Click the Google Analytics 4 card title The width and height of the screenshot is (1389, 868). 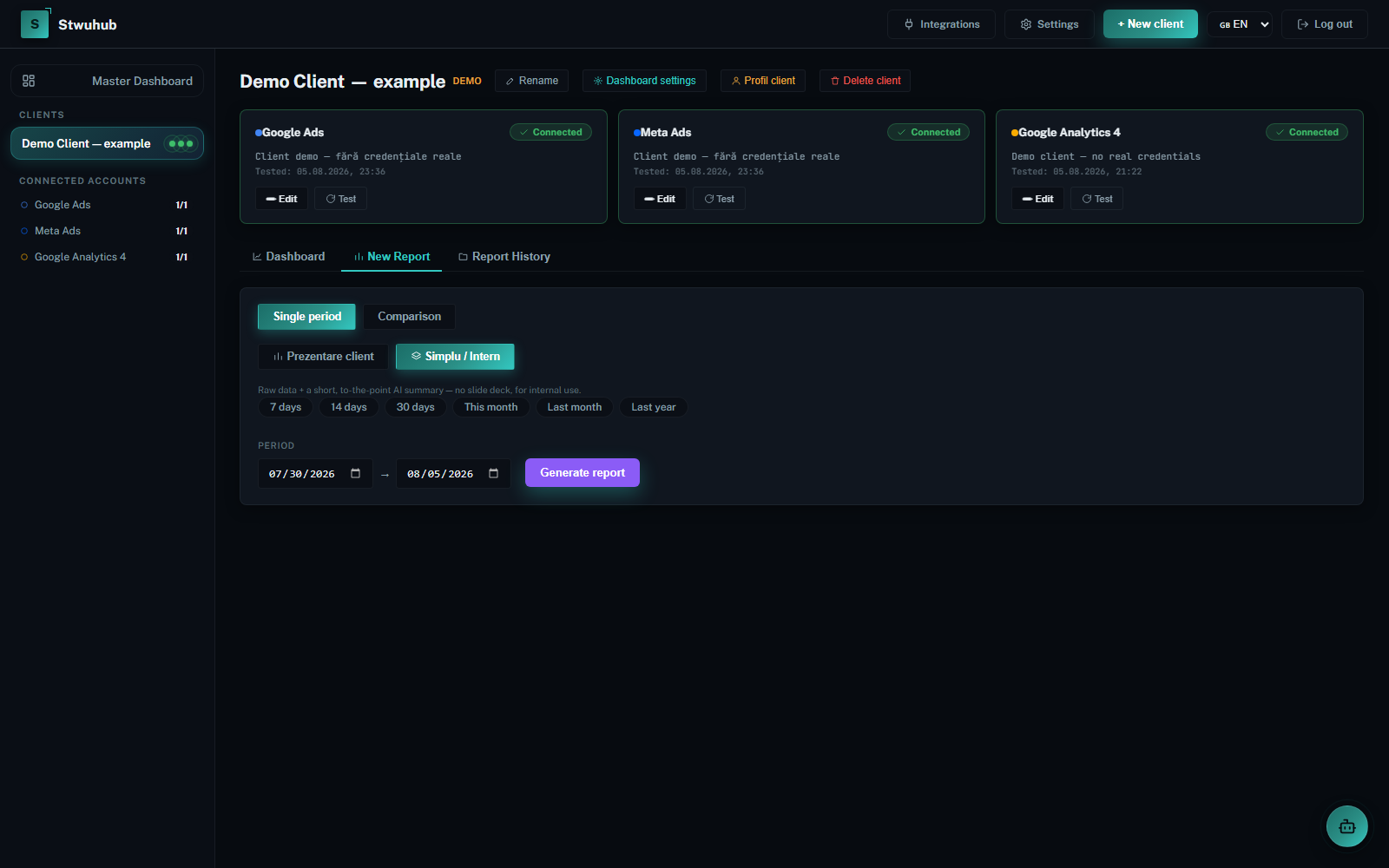1070,132
